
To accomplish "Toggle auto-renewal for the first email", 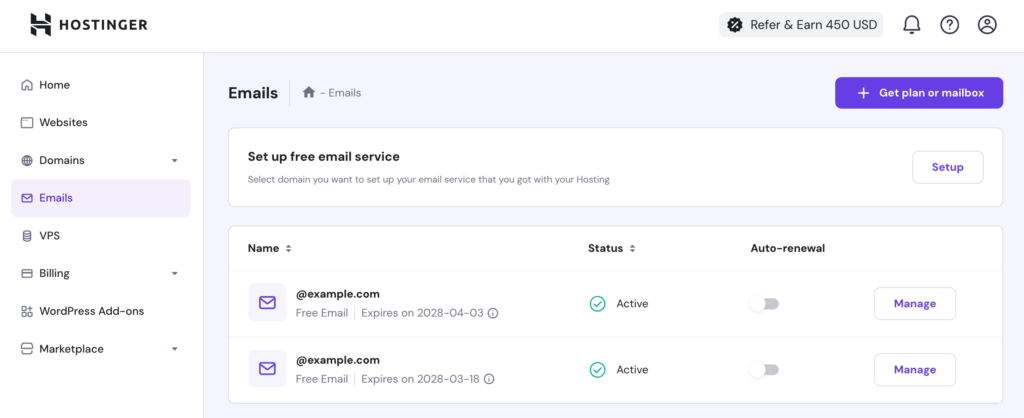I will pyautogui.click(x=764, y=303).
